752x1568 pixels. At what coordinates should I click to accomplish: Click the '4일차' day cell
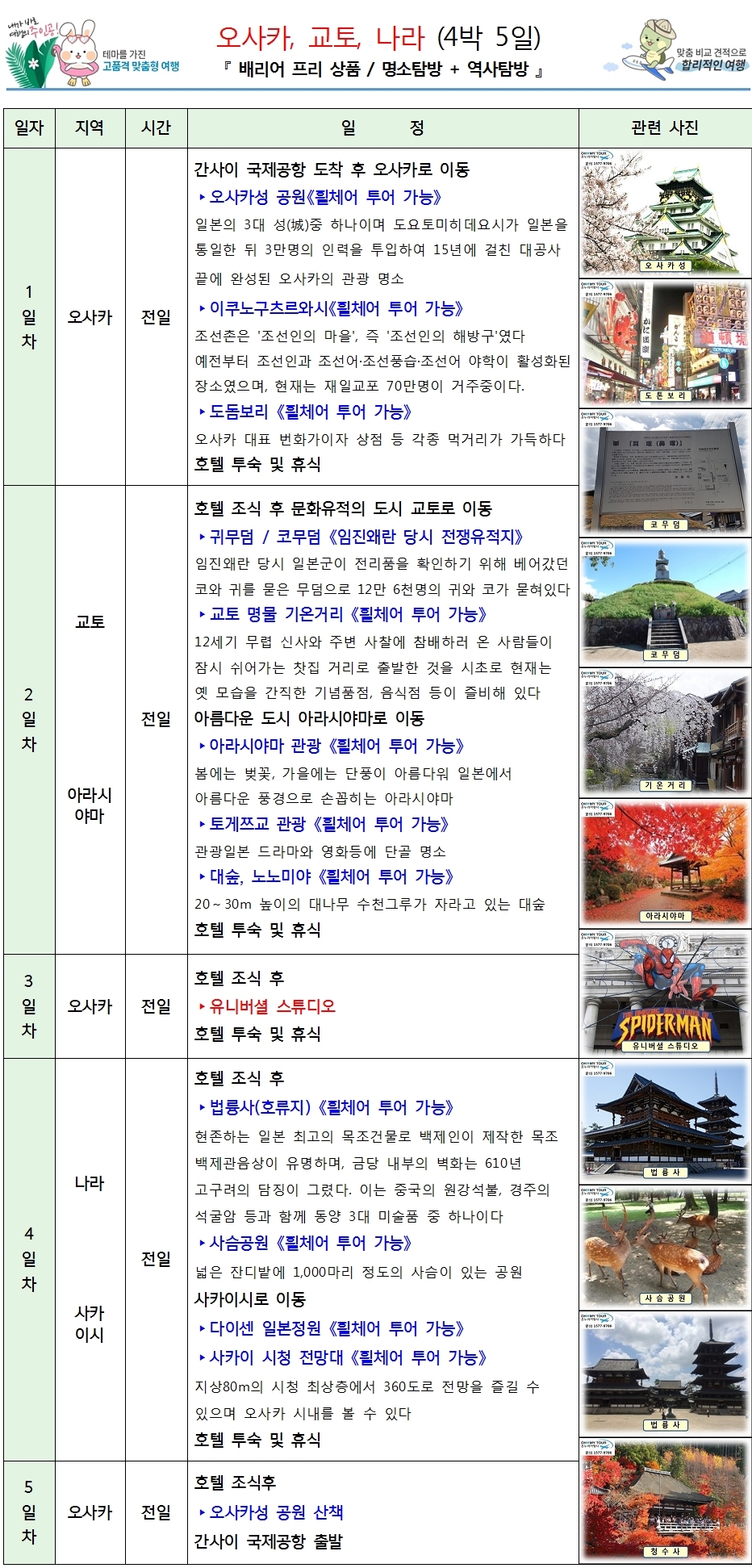point(30,1258)
